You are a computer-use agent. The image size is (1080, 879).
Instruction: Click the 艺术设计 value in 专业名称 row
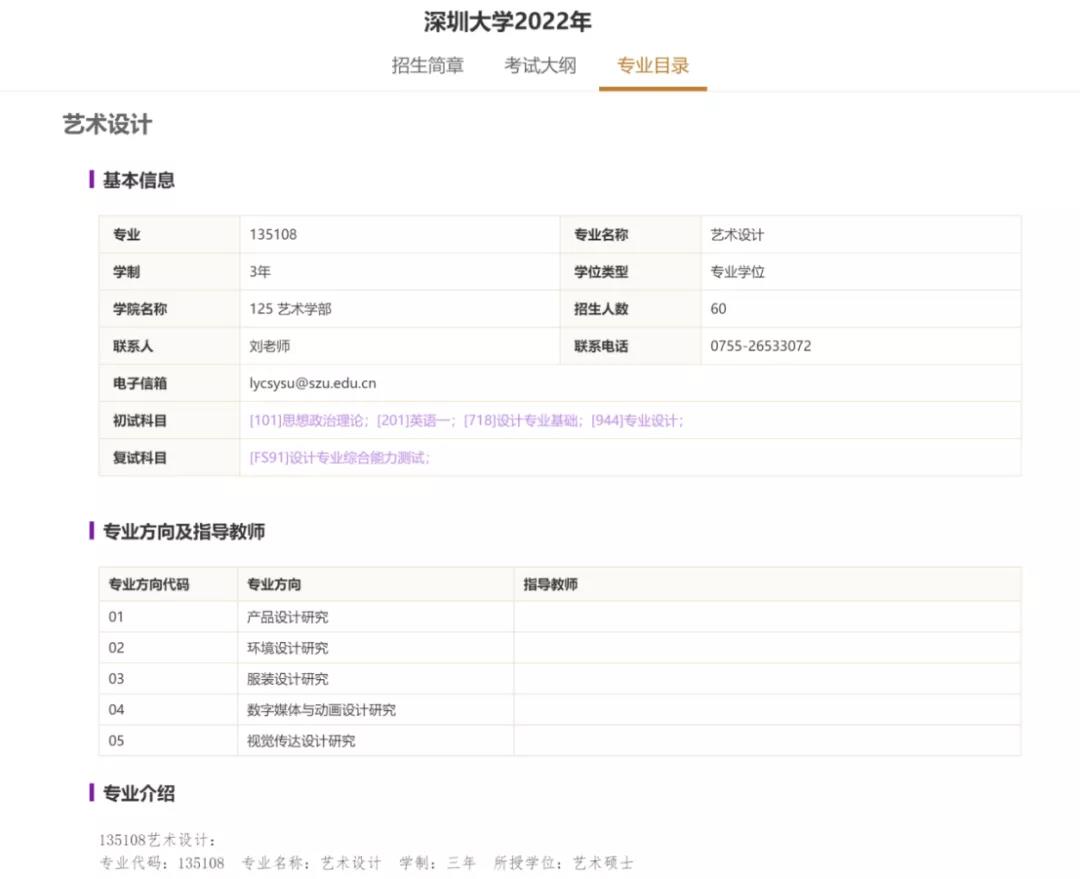(737, 234)
